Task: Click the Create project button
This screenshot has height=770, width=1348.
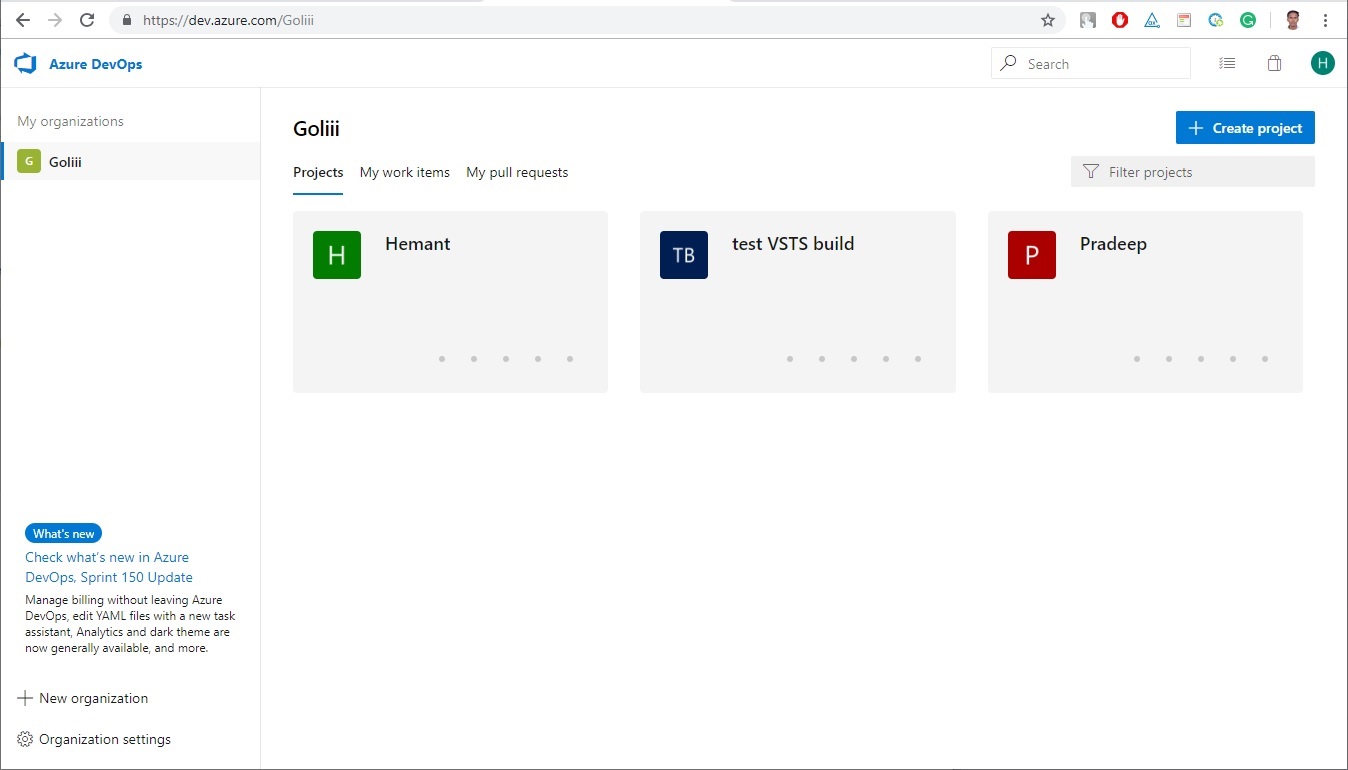Action: click(1245, 128)
